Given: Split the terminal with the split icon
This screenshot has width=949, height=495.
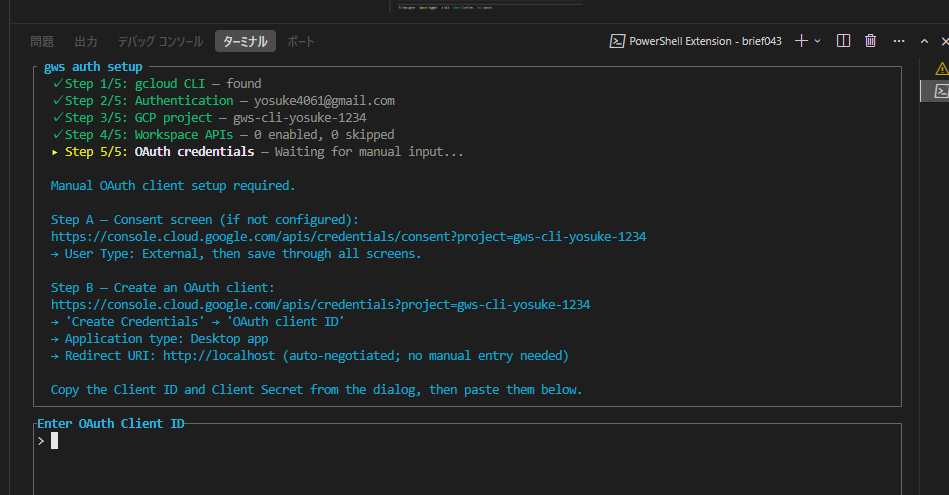Looking at the screenshot, I should (x=843, y=41).
